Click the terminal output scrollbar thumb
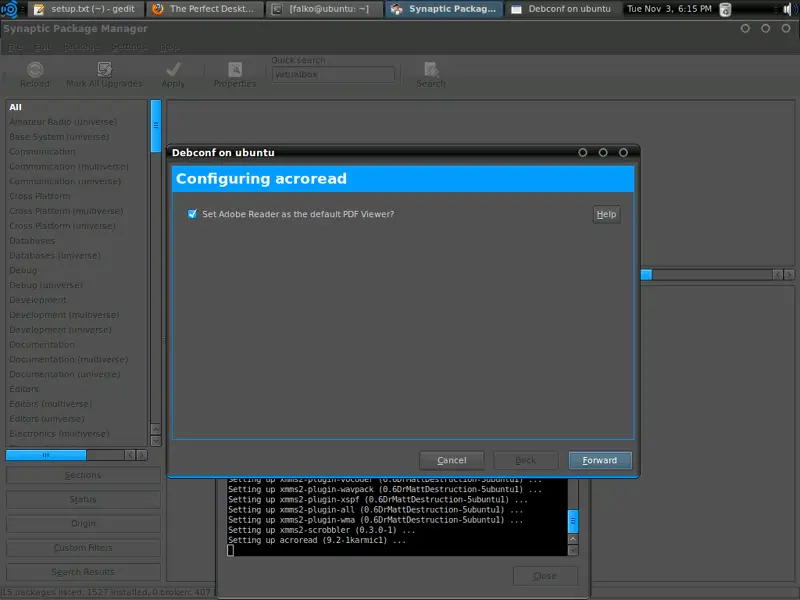 coord(573,521)
